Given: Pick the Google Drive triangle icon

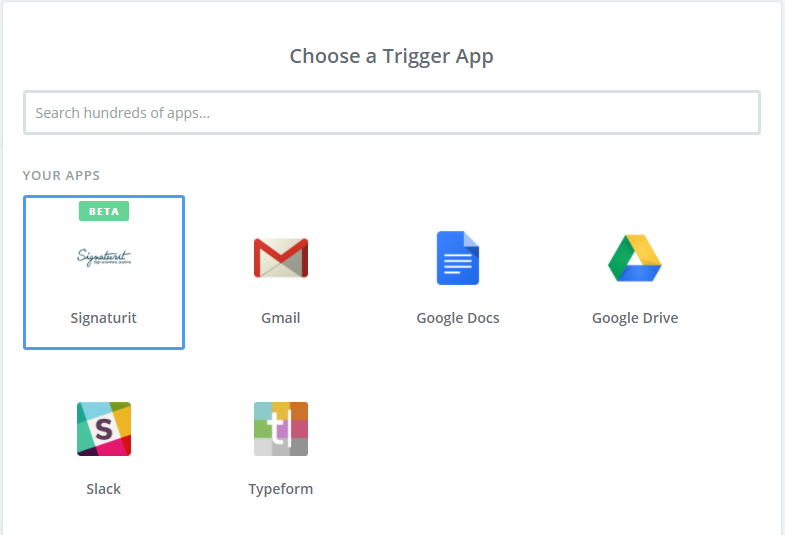Looking at the screenshot, I should 635,258.
